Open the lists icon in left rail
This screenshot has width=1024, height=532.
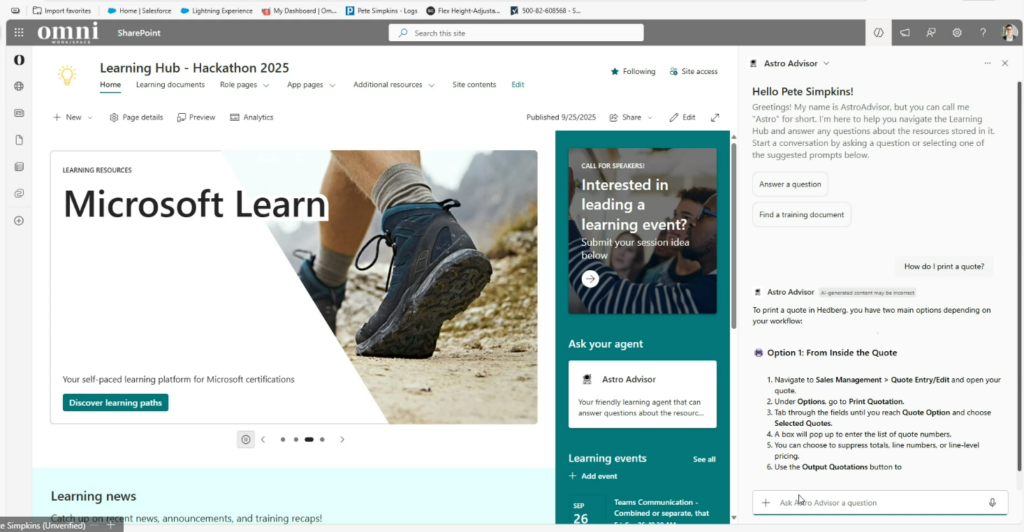(19, 166)
